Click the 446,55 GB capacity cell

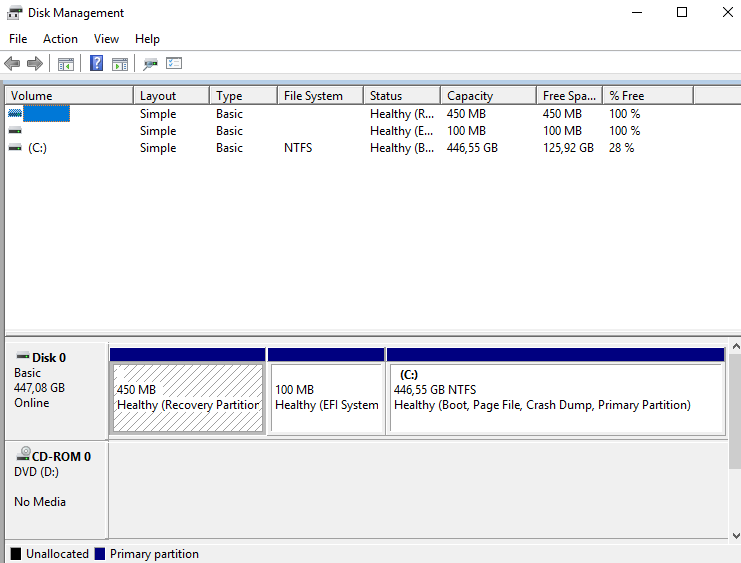tap(473, 148)
